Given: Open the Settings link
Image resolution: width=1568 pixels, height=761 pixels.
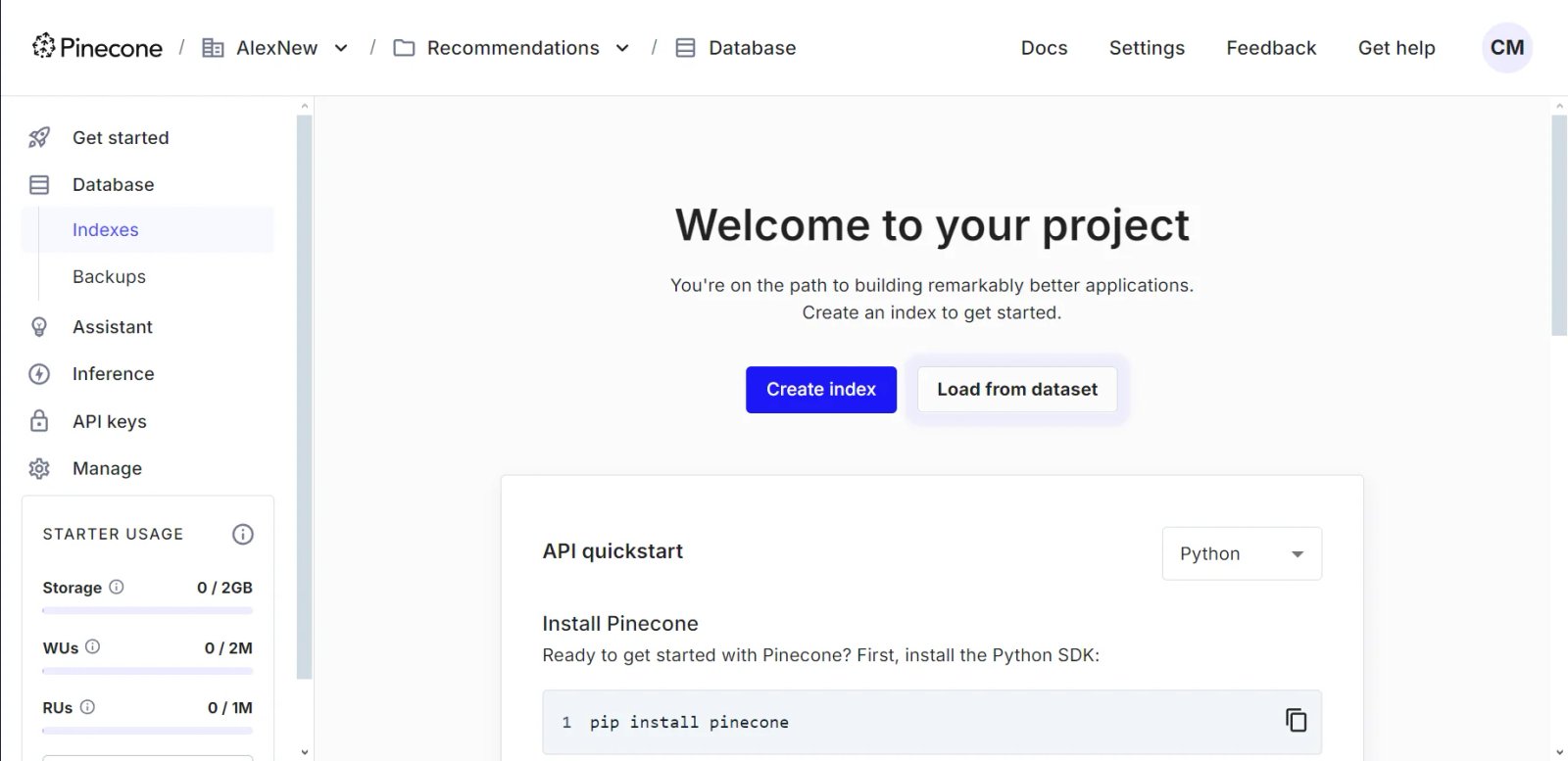Looking at the screenshot, I should coord(1147,48).
